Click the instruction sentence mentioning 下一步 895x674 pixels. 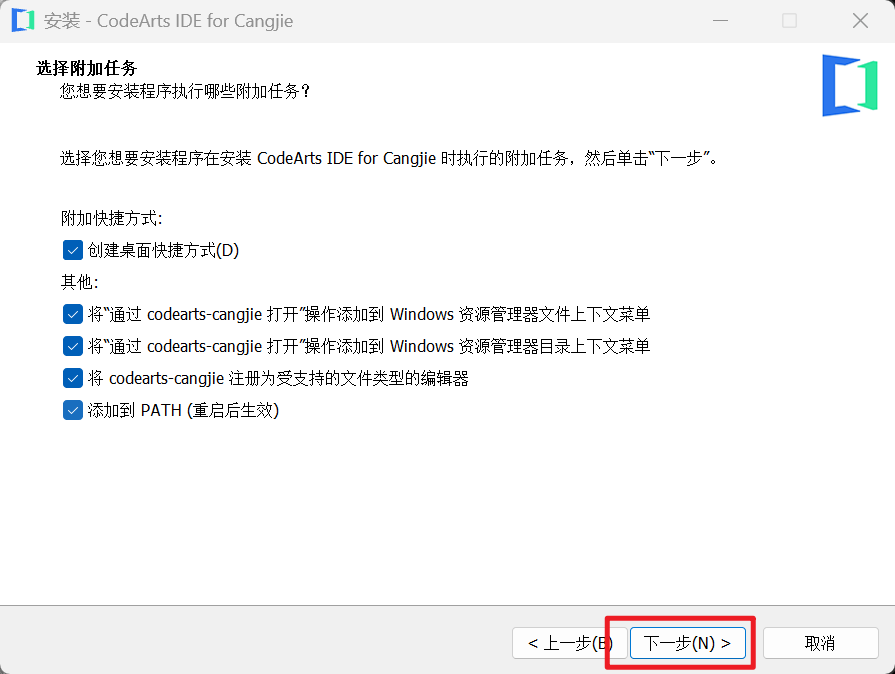[x=389, y=158]
